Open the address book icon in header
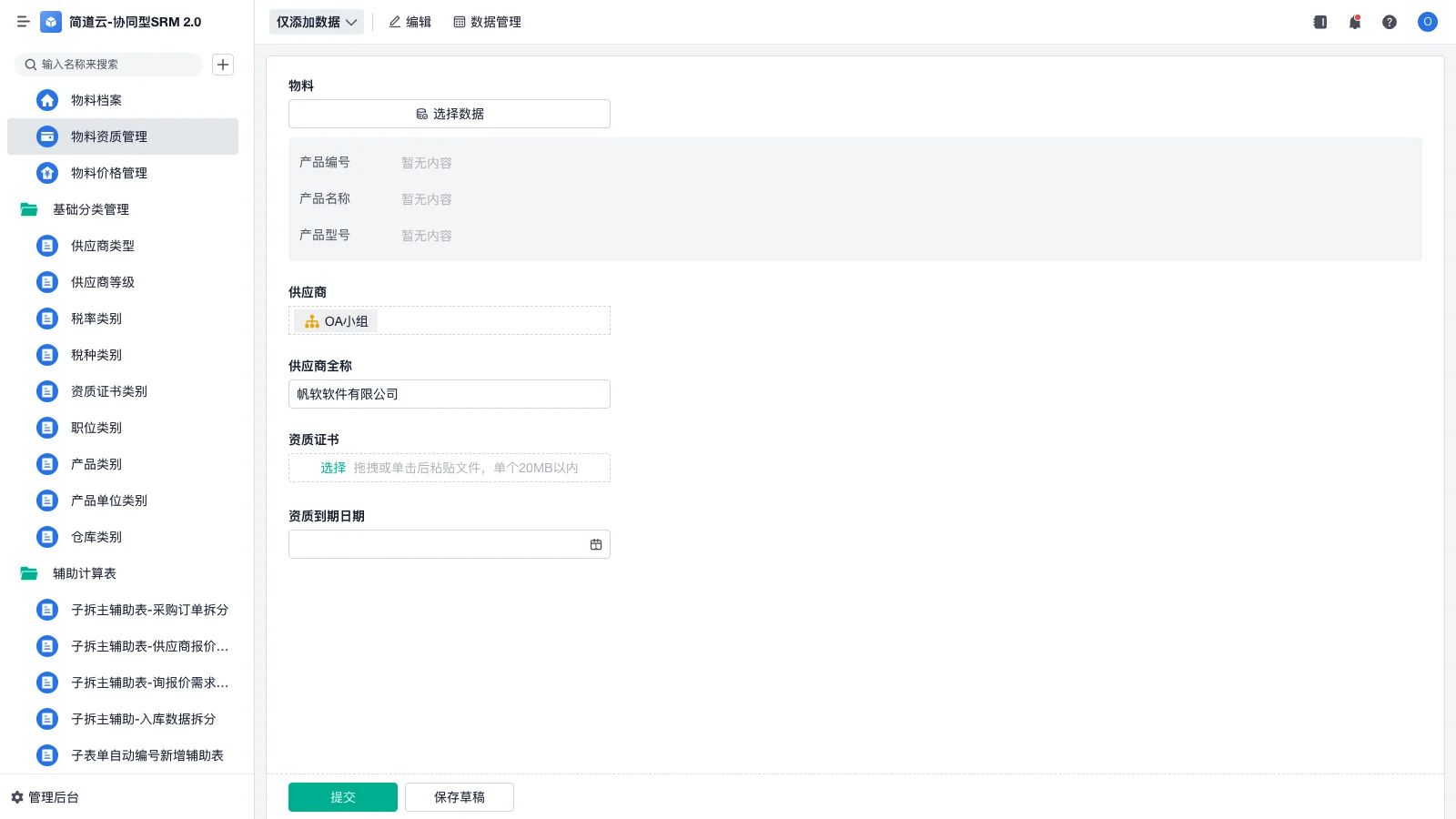The width and height of the screenshot is (1456, 819). [1320, 22]
